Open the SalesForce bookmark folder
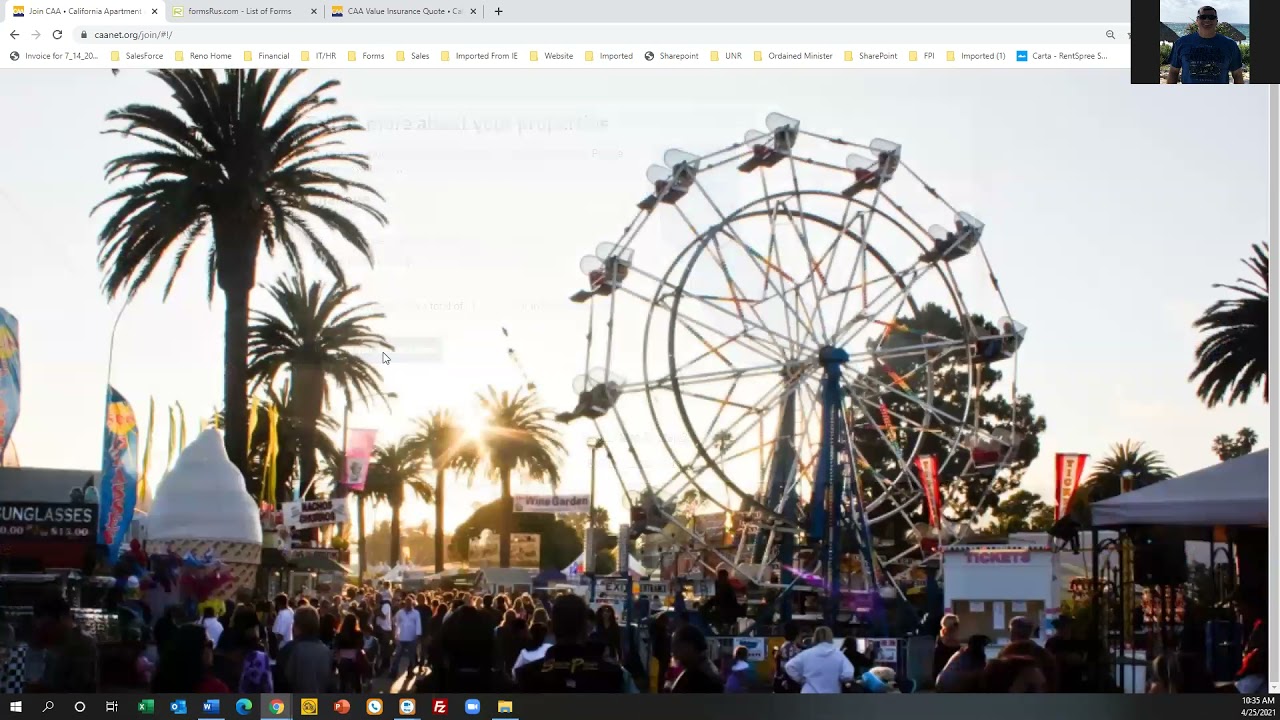1280x720 pixels. tap(137, 56)
